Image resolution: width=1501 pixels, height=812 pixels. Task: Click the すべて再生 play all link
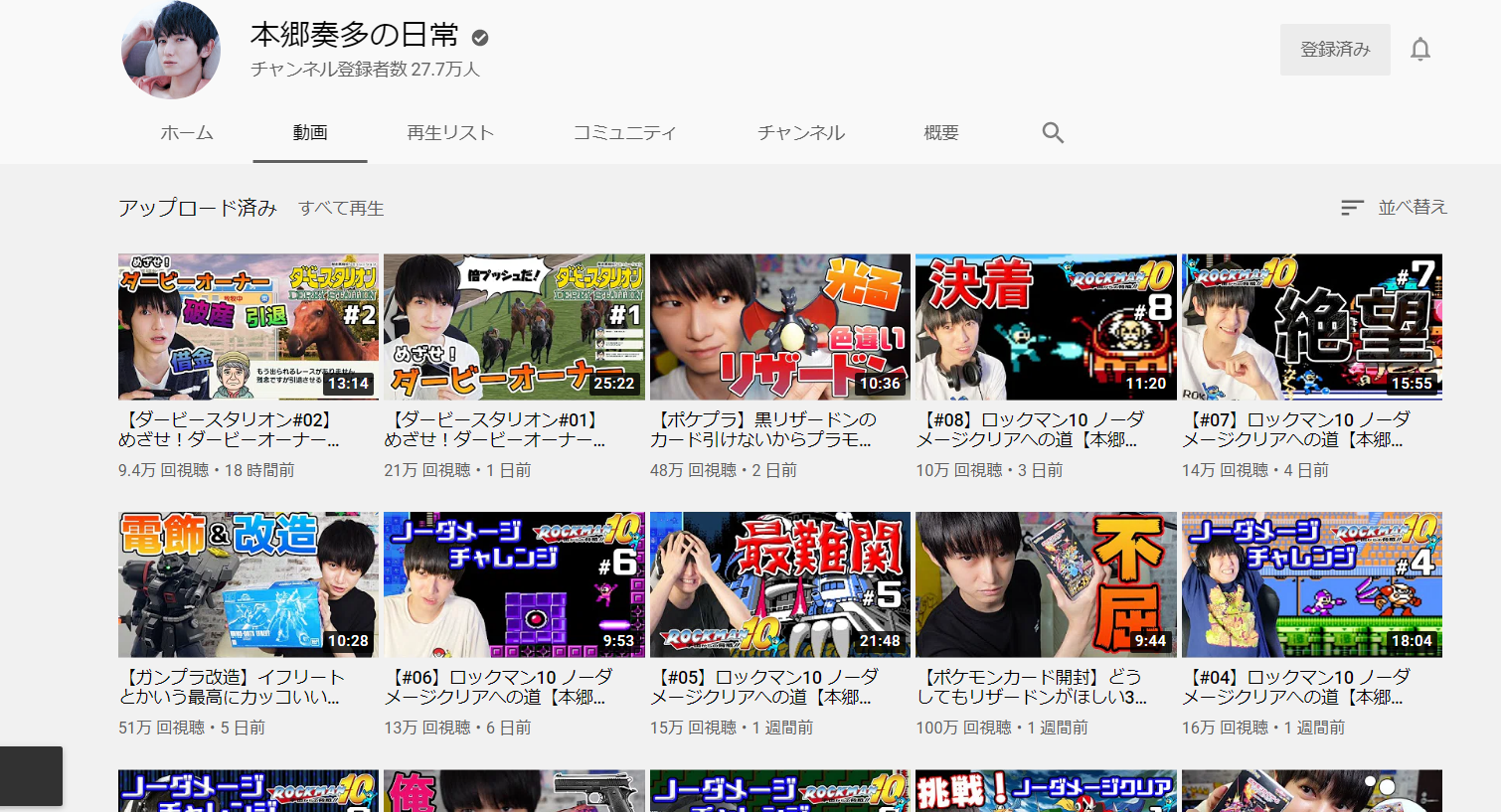pyautogui.click(x=341, y=209)
